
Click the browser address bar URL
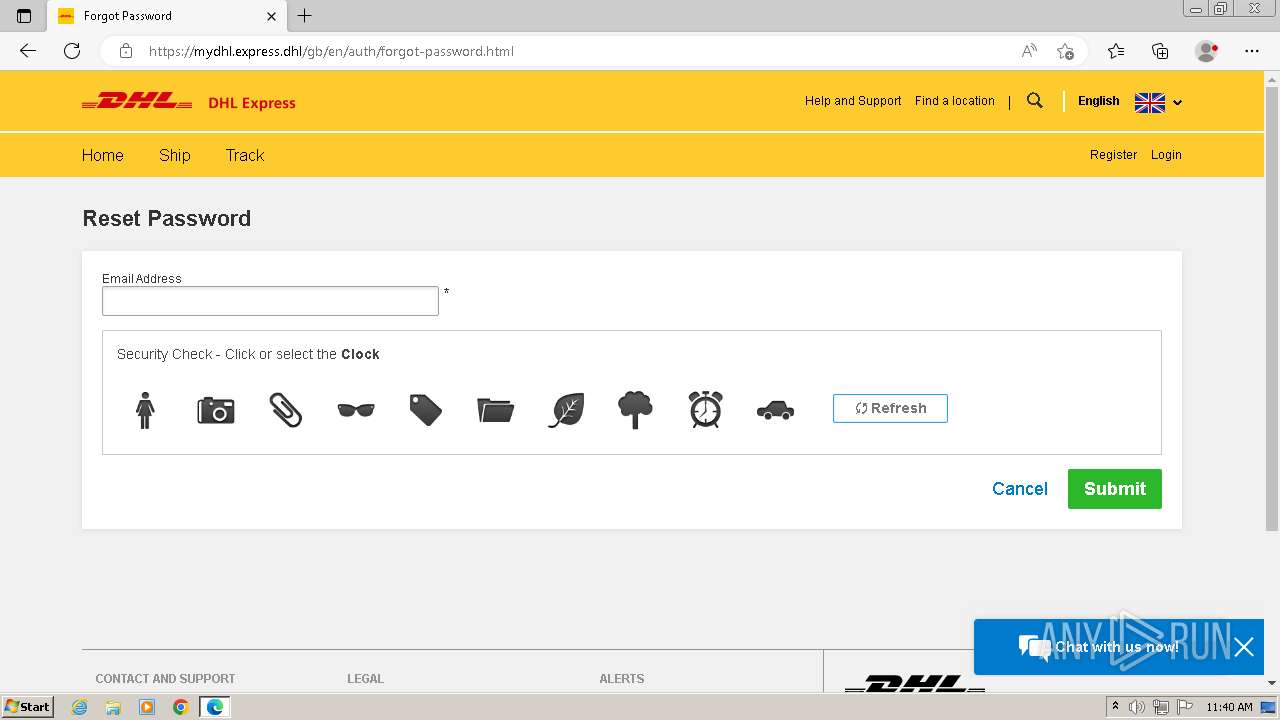331,51
